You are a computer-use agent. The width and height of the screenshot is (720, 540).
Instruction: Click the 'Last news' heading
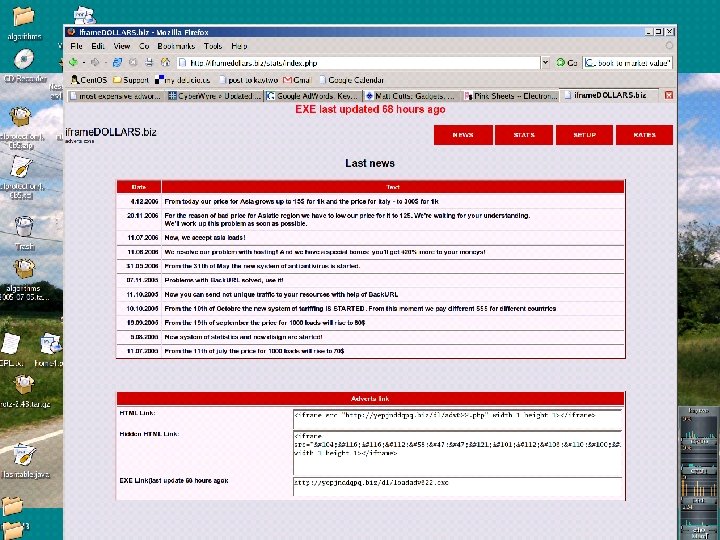[x=370, y=163]
